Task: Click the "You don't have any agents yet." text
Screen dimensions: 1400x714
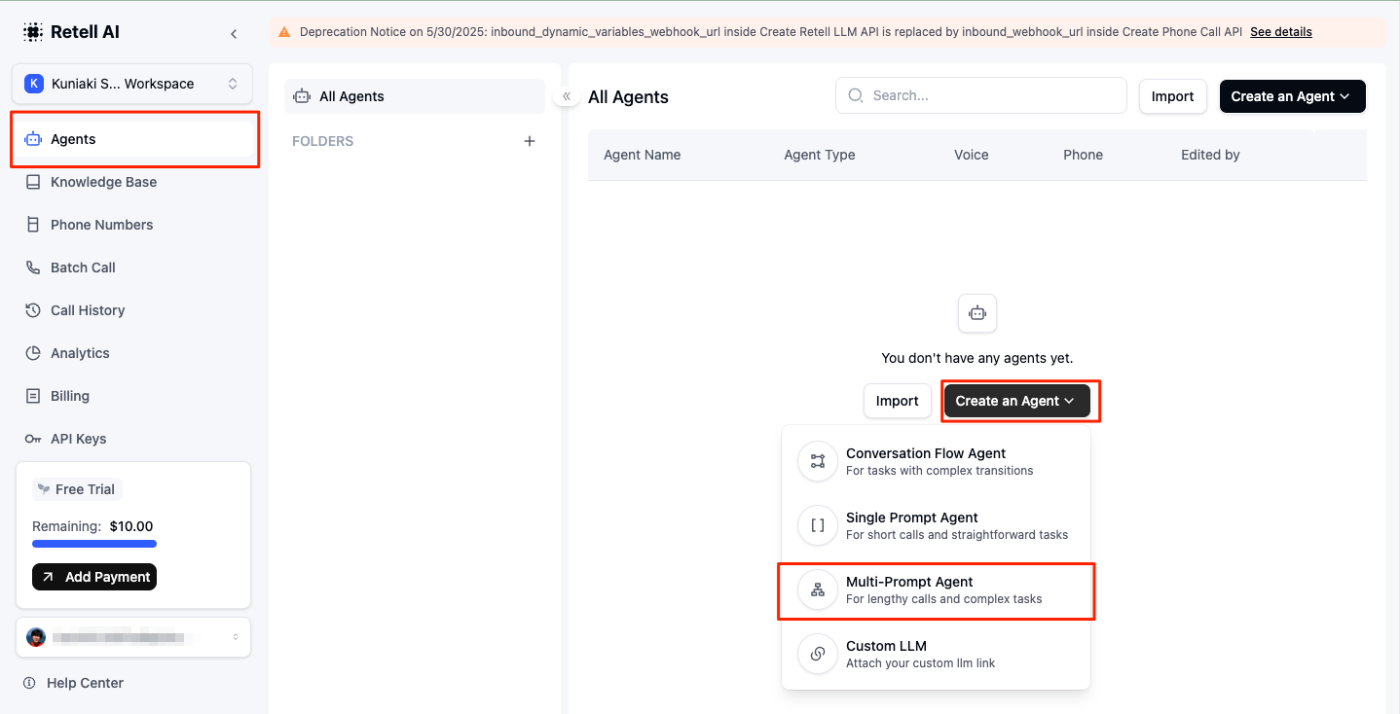Action: [x=977, y=358]
